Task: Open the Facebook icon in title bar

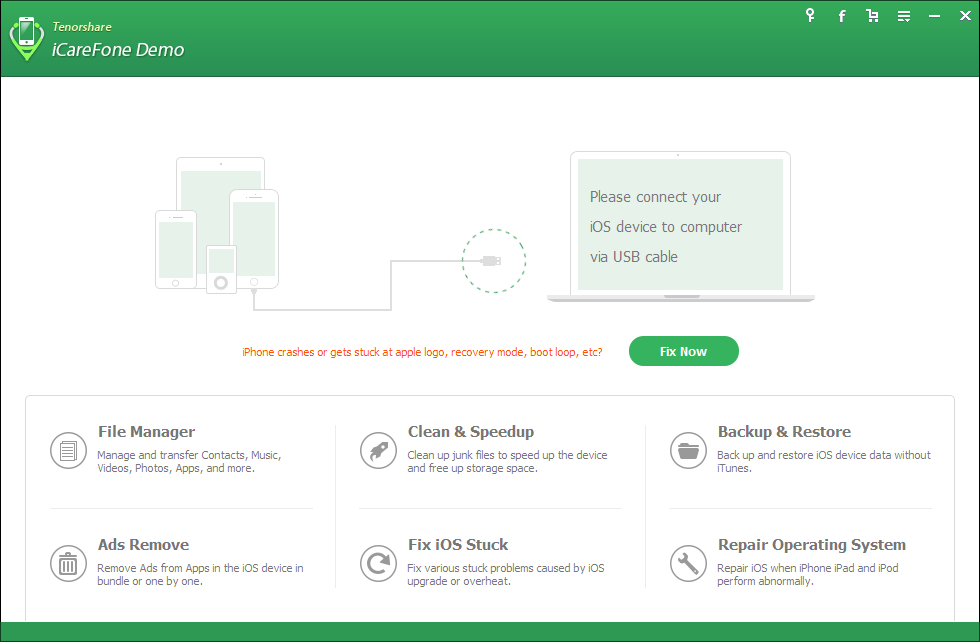Action: coord(841,16)
